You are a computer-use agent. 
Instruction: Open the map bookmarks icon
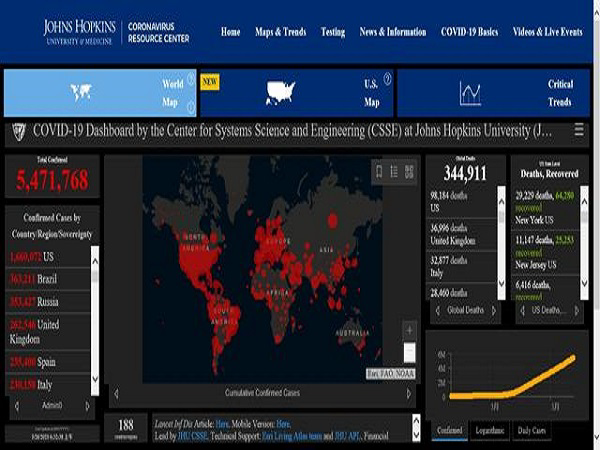tap(379, 171)
